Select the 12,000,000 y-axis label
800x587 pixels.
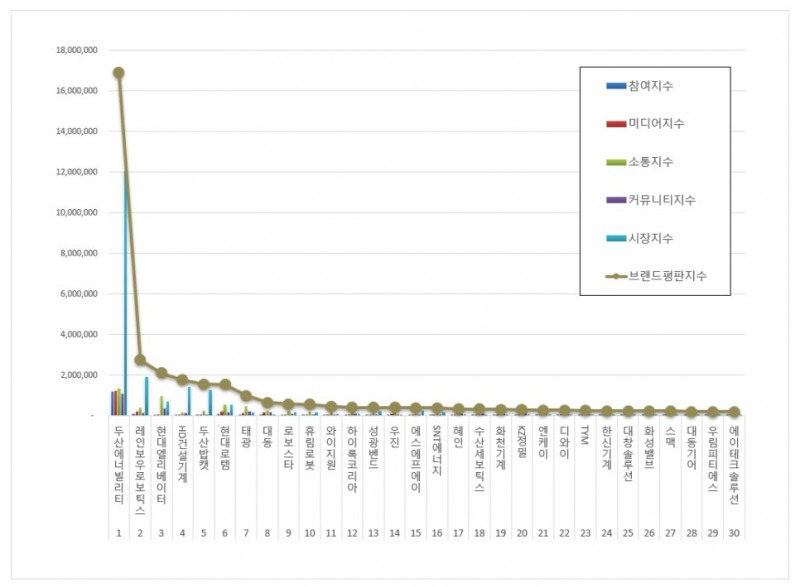click(x=77, y=172)
